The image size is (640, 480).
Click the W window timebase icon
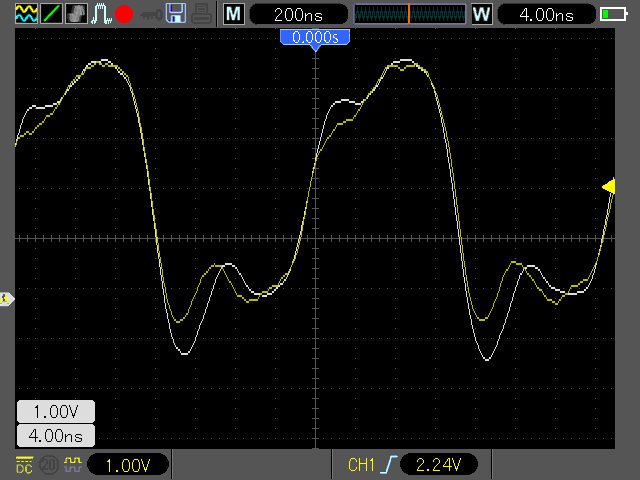[482, 14]
